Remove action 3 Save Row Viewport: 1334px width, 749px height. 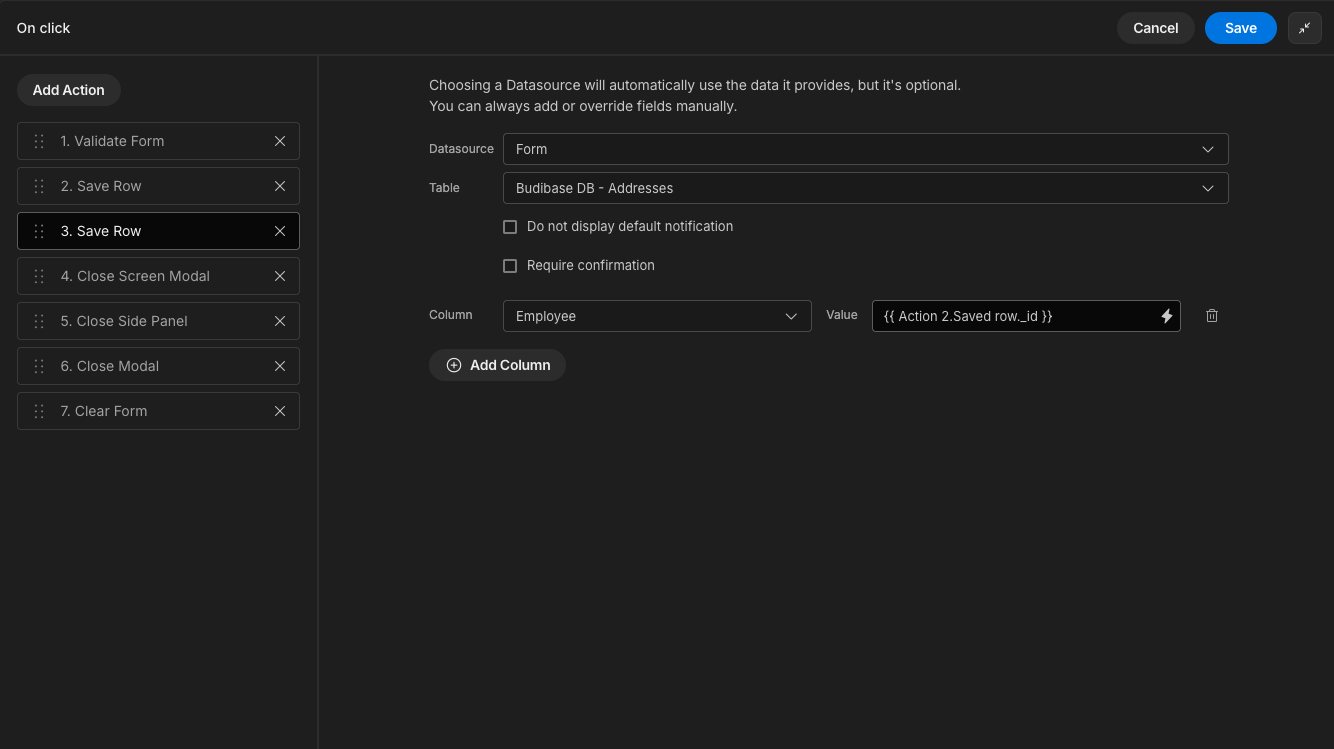[280, 231]
